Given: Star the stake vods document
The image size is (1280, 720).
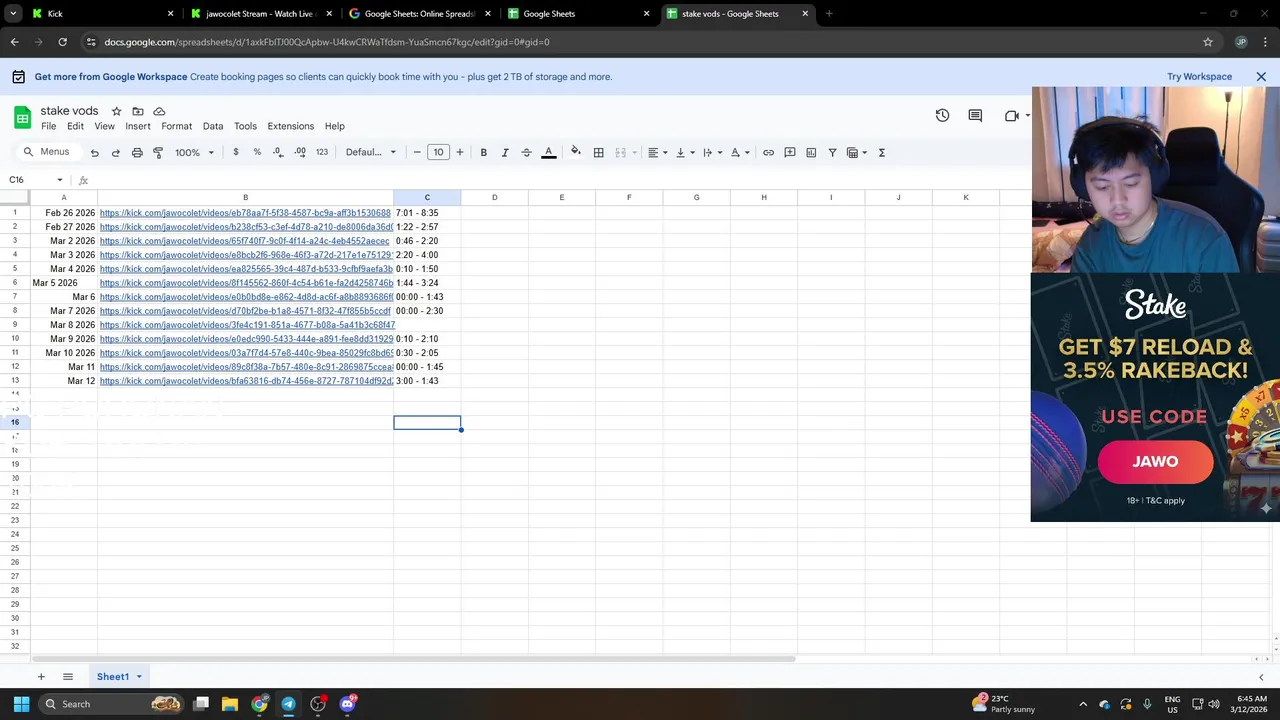Looking at the screenshot, I should click(116, 111).
